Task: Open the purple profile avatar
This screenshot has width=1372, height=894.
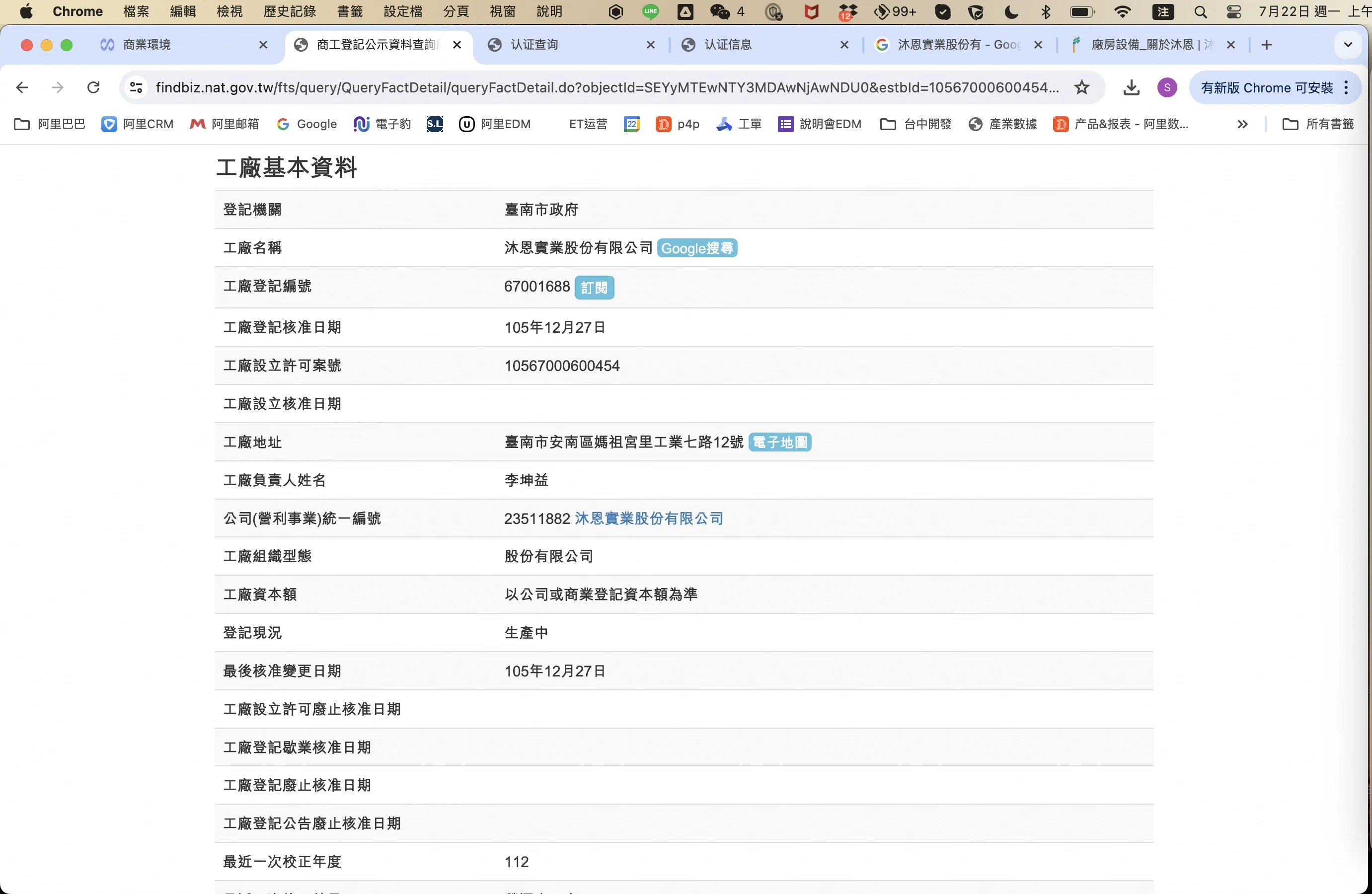Action: click(1167, 87)
